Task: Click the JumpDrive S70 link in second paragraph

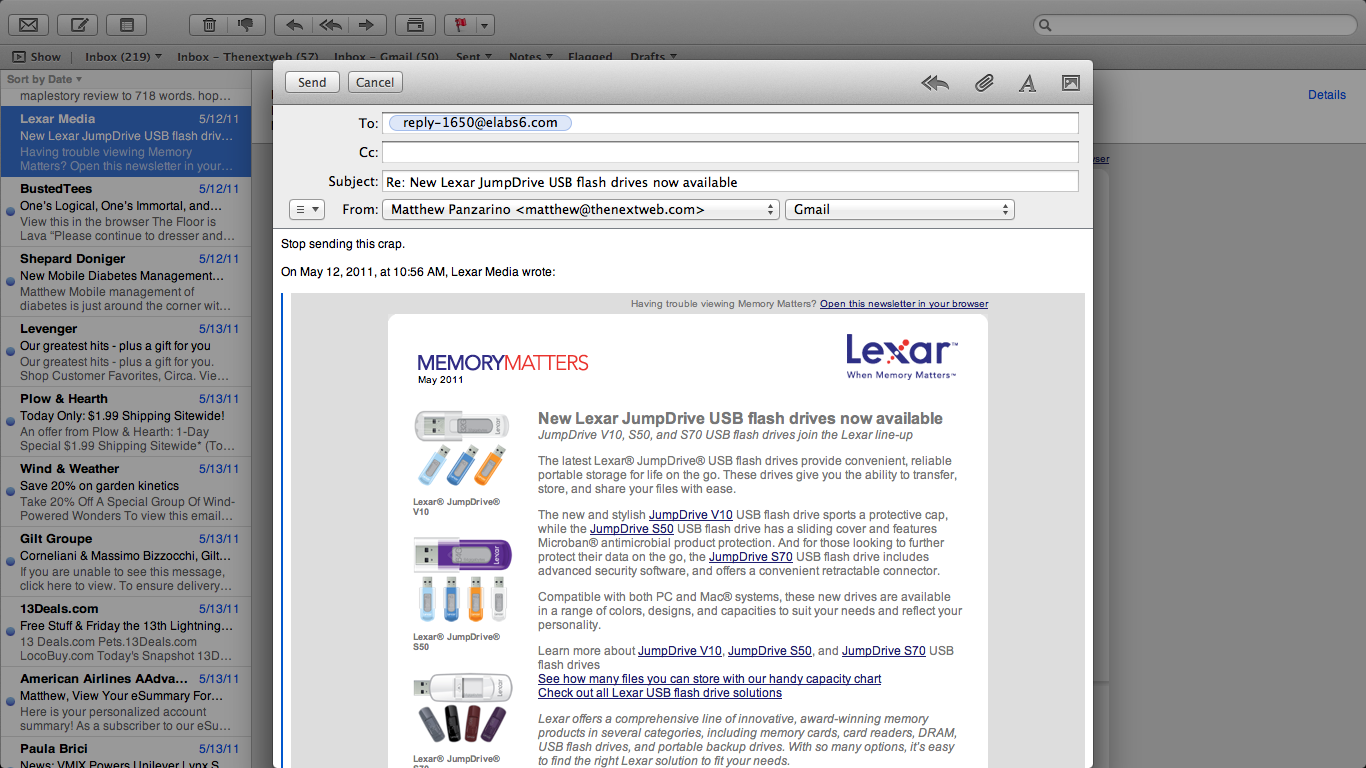Action: pos(751,557)
